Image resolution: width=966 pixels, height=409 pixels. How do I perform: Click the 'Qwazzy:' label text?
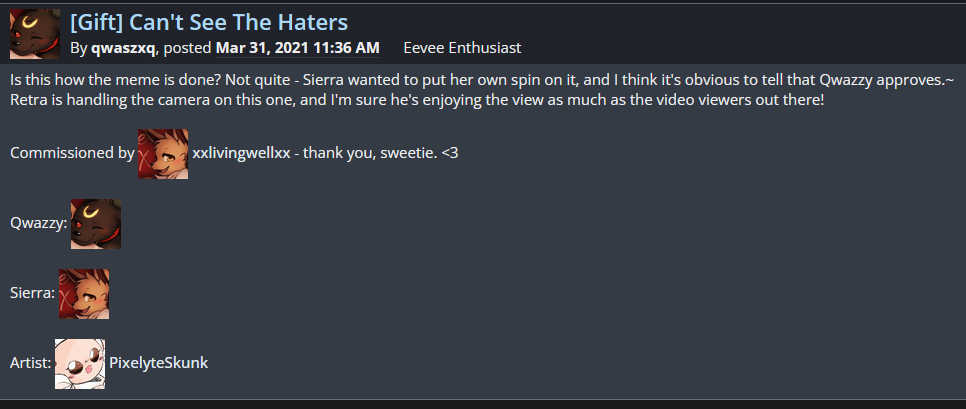(x=38, y=224)
